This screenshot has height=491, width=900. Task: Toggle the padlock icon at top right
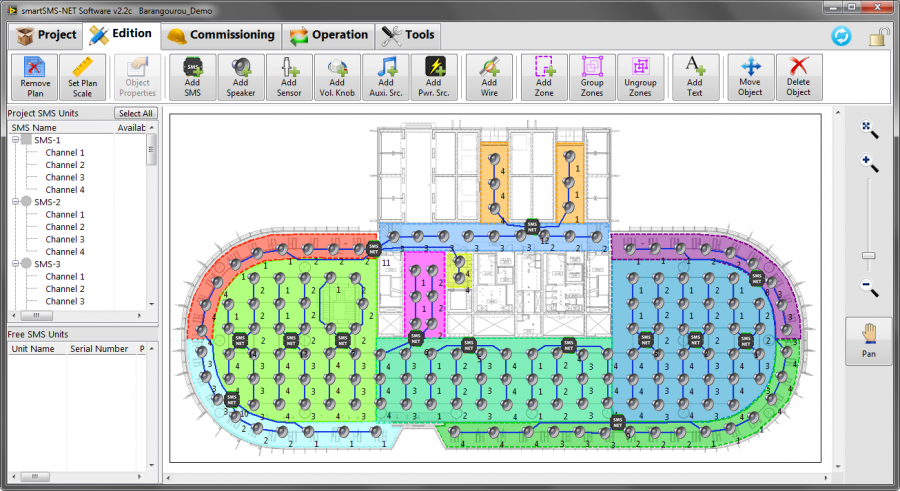click(x=879, y=36)
